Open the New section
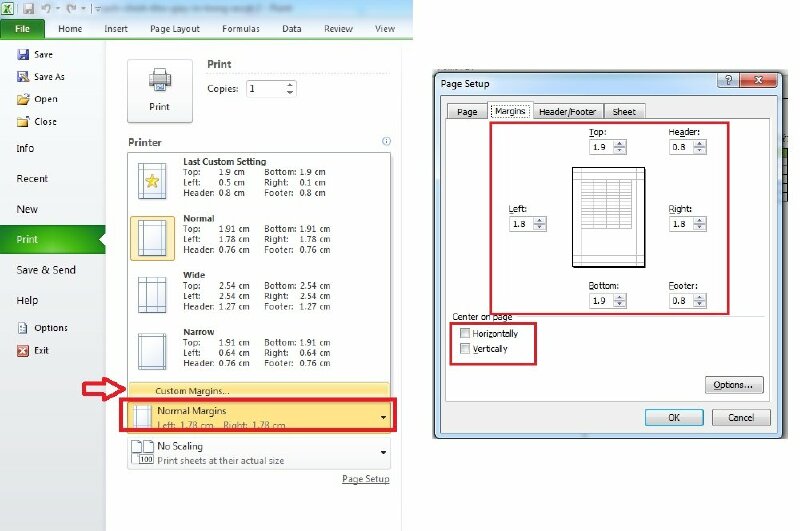Viewport: 800px width, 531px height. click(x=27, y=209)
